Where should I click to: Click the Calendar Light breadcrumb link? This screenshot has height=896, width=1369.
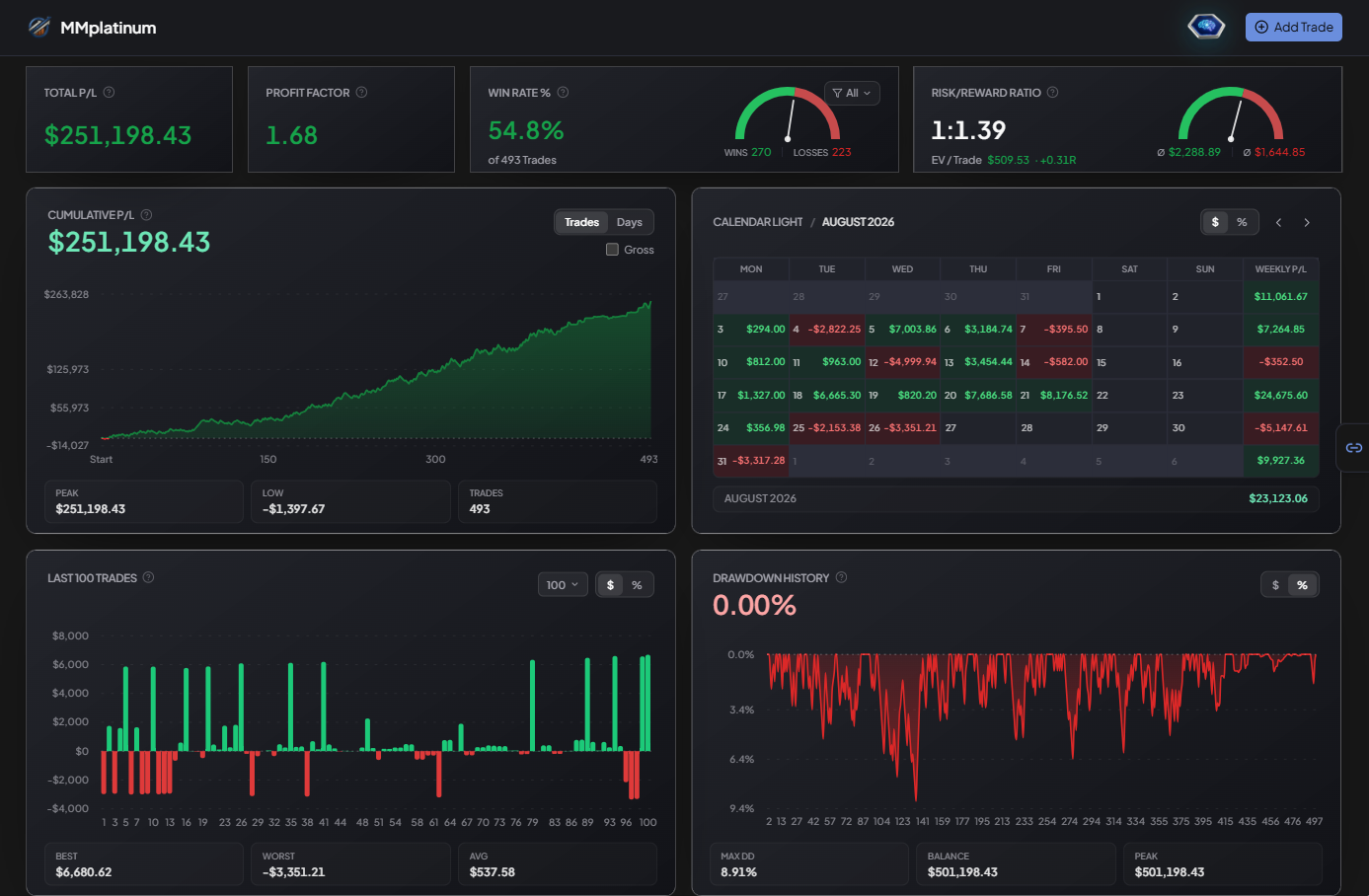[x=758, y=223]
